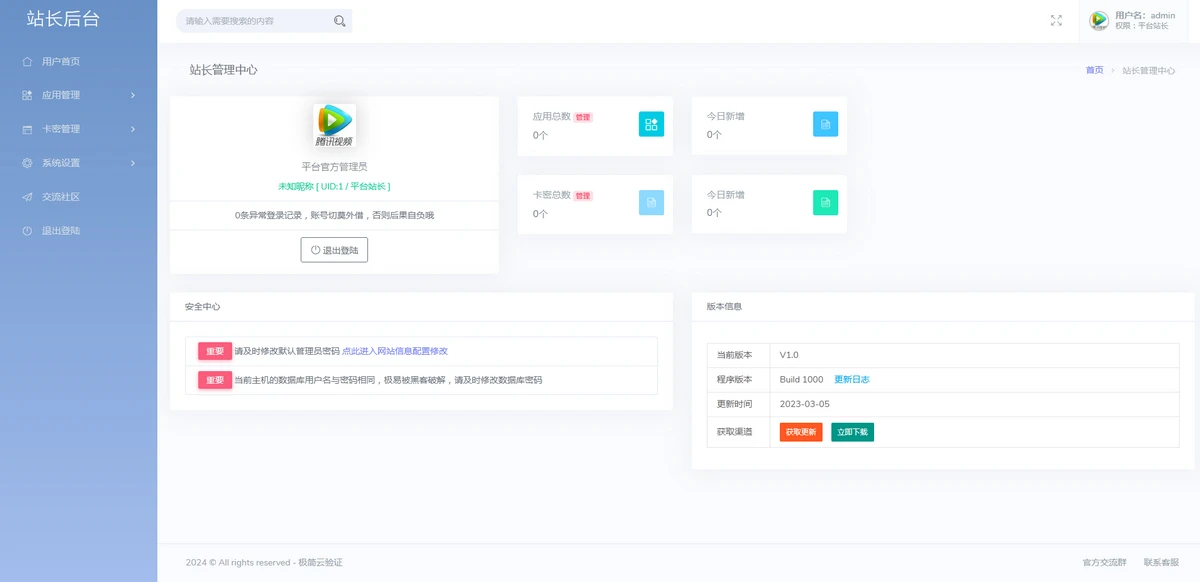Viewport: 1200px width, 582px height.
Task: Expand the 应用管理 sidebar menu
Action: click(78, 95)
